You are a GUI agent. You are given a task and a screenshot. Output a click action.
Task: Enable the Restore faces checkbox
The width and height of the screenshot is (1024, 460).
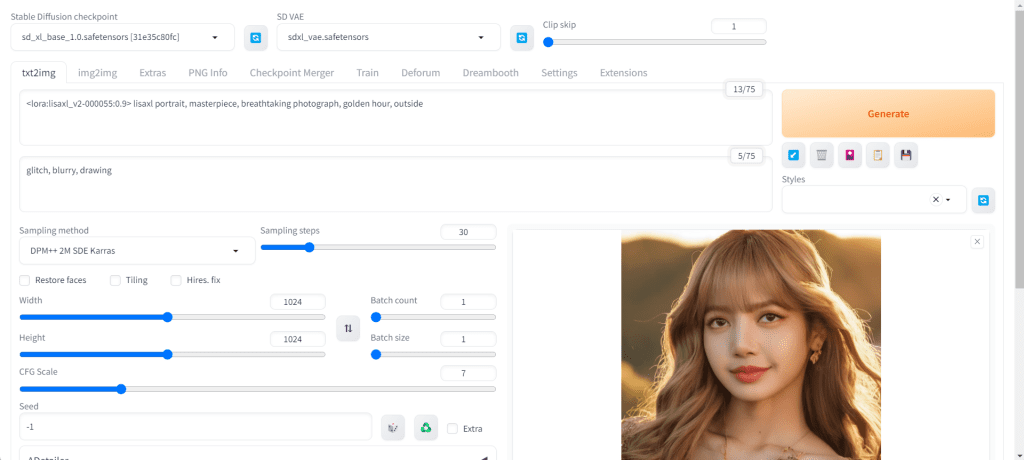click(26, 280)
